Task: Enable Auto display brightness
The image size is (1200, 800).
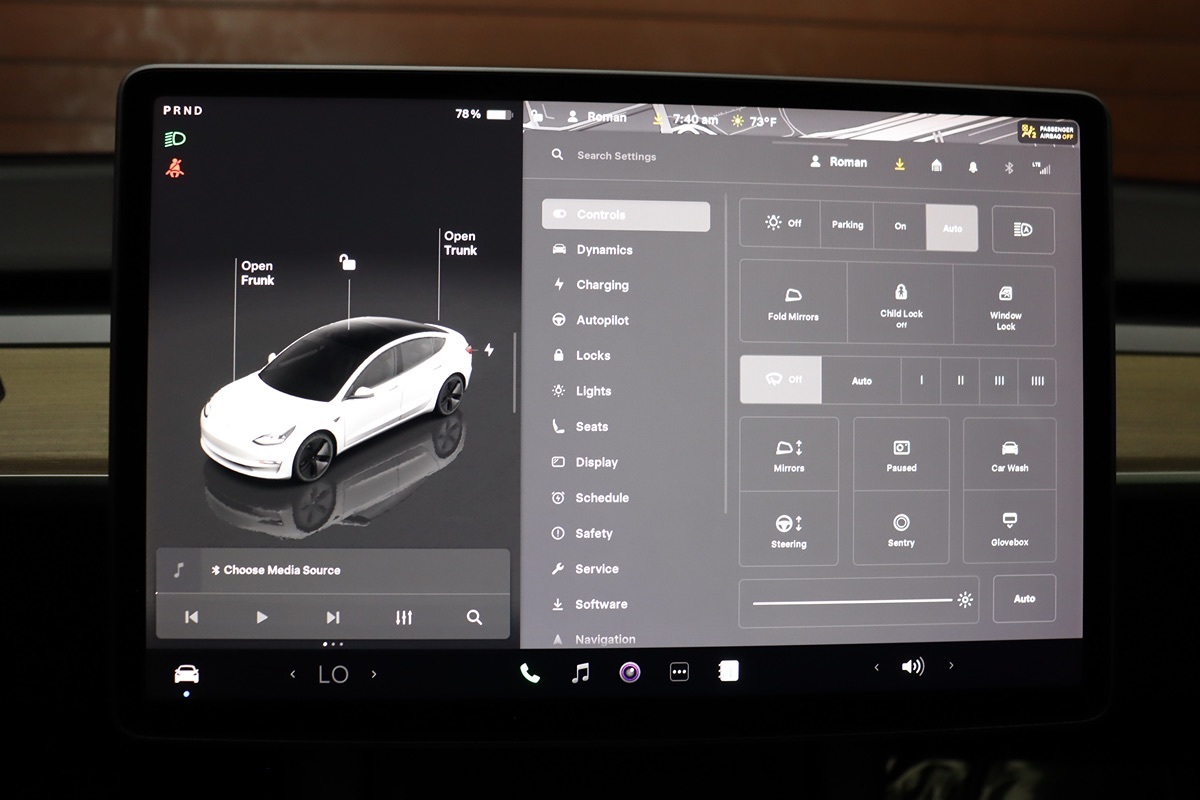Action: (1024, 599)
